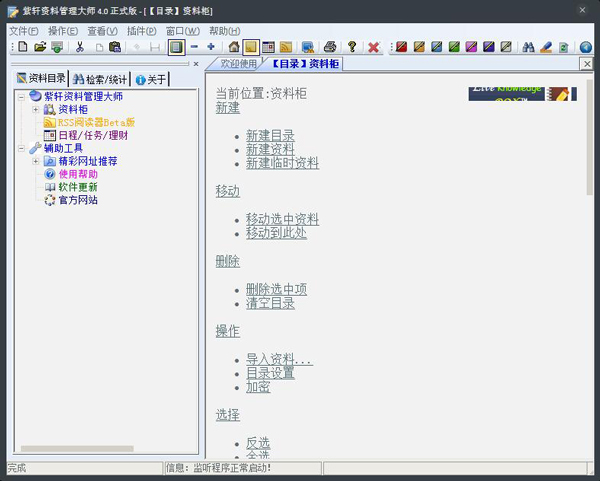Pick the red pen color swatch
Viewport: 600px width, 481px height.
coord(401,47)
